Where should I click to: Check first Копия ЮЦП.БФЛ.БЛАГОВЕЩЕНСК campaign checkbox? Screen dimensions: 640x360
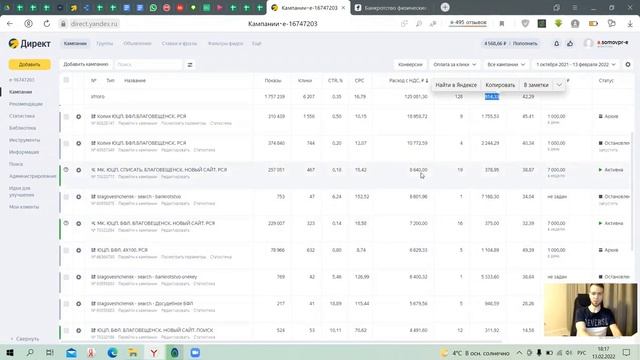(66, 117)
